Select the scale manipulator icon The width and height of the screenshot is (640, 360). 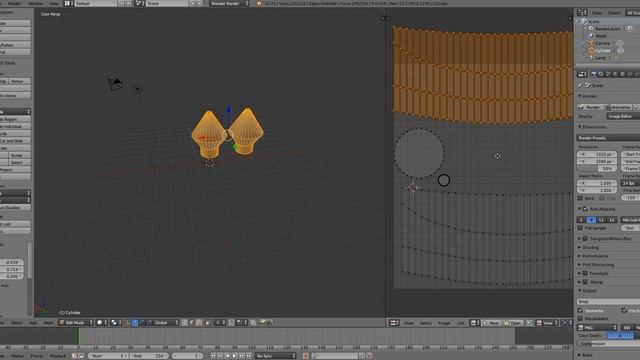(x=149, y=322)
